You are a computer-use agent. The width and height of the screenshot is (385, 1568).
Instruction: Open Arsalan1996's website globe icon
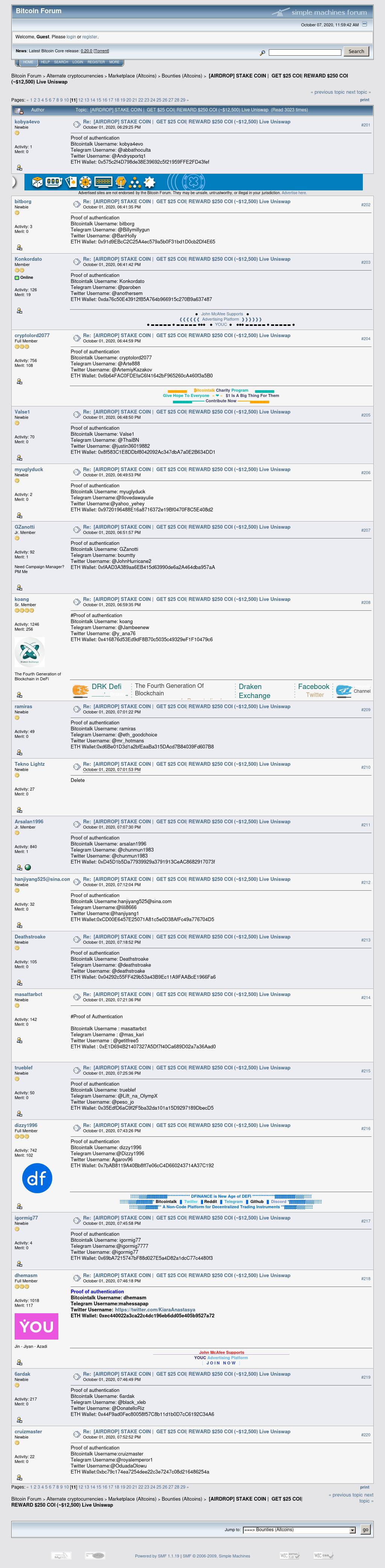pyautogui.click(x=27, y=867)
